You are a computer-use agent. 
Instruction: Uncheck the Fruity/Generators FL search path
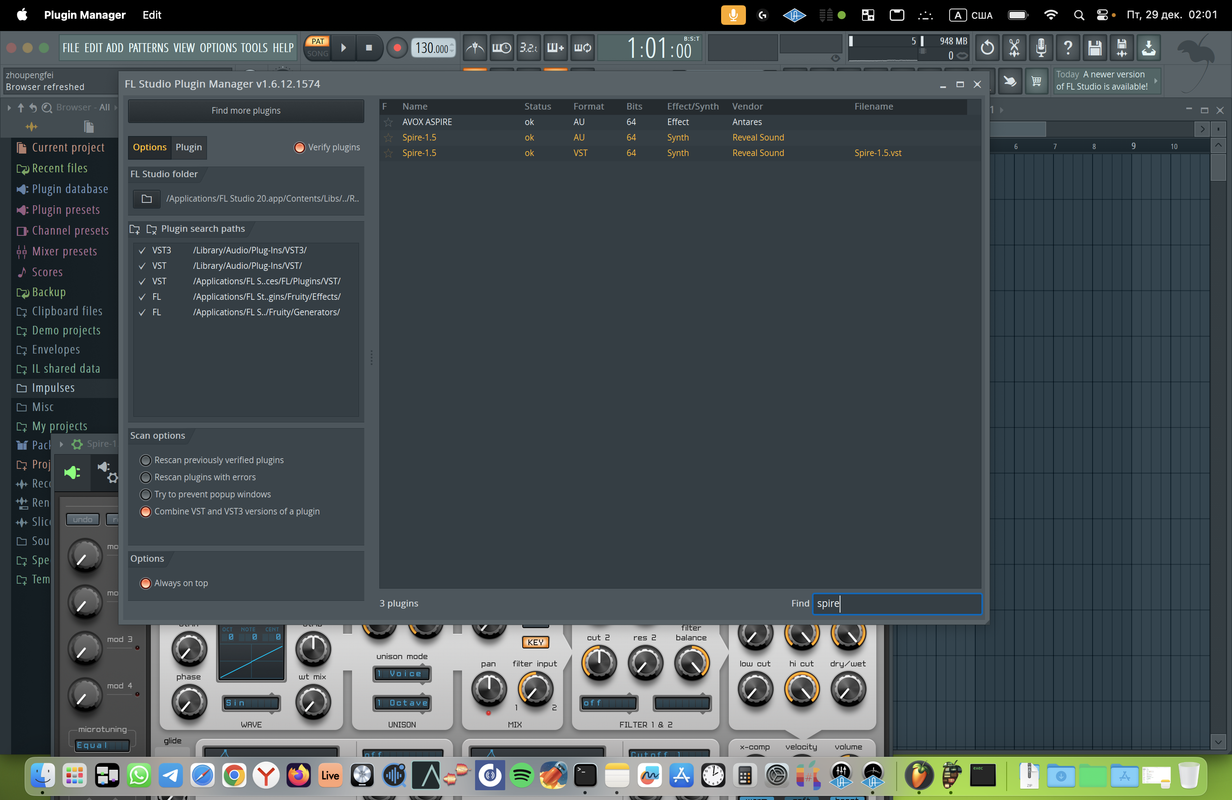pyautogui.click(x=143, y=312)
